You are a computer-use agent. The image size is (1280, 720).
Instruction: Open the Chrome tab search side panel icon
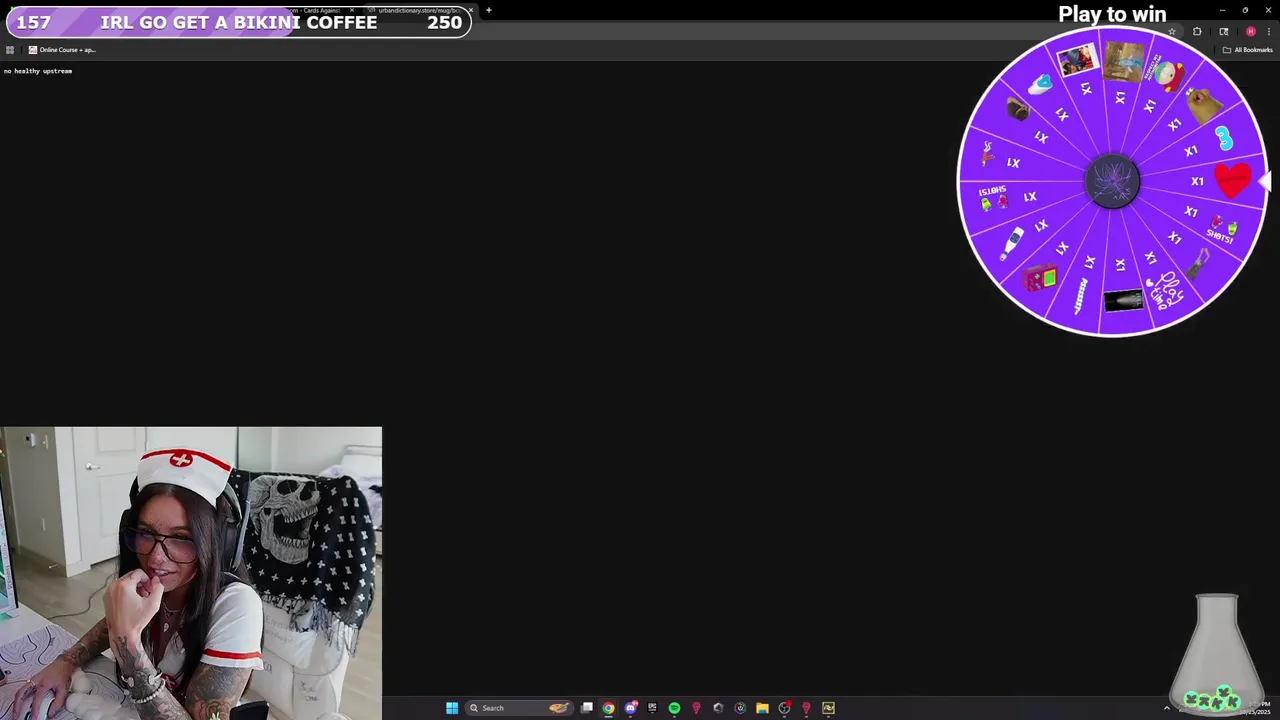(x=1224, y=31)
